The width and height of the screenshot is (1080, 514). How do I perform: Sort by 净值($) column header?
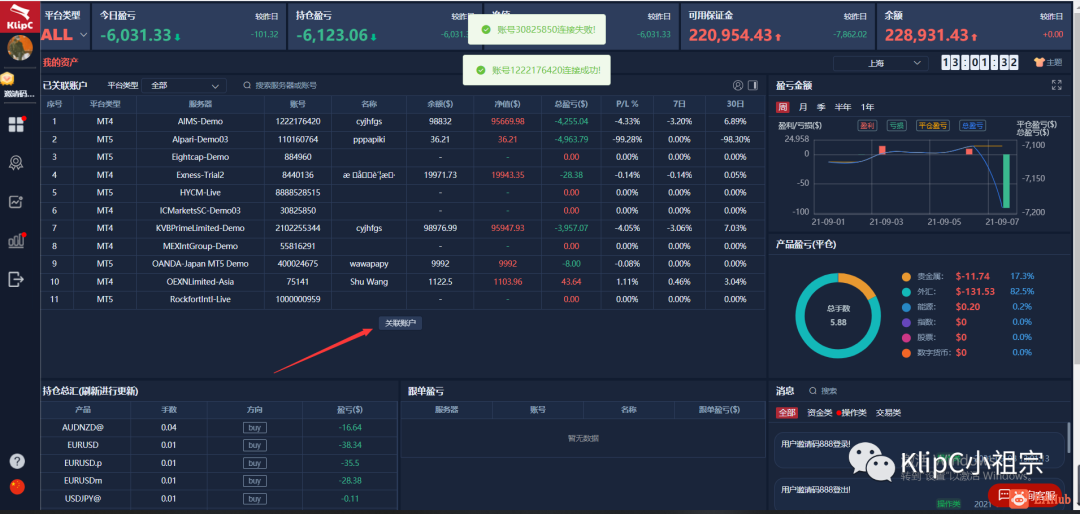tap(507, 104)
